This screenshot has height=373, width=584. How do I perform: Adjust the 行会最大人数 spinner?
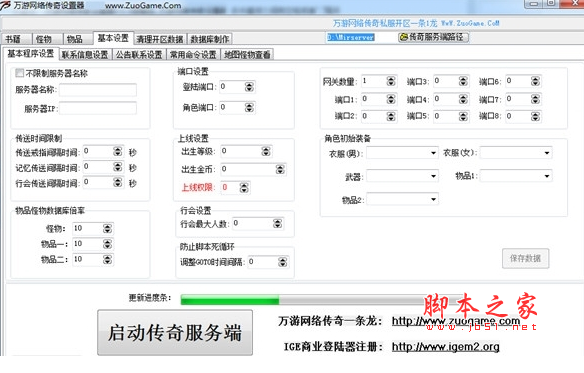(277, 224)
